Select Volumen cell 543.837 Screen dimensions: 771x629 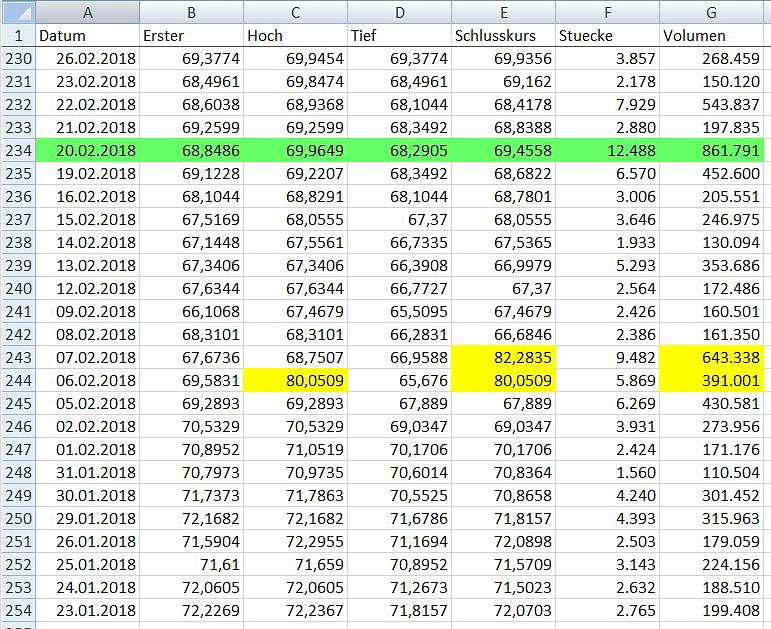point(712,105)
